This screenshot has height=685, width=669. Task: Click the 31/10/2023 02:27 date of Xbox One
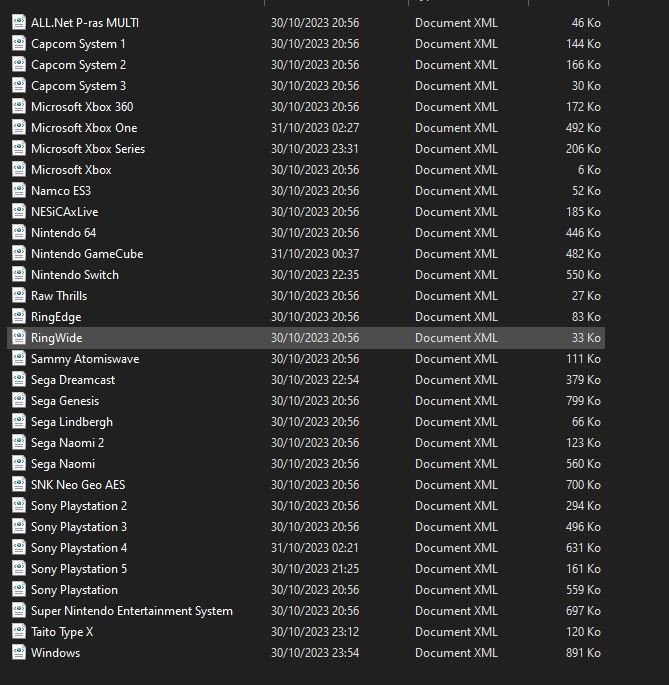[315, 128]
